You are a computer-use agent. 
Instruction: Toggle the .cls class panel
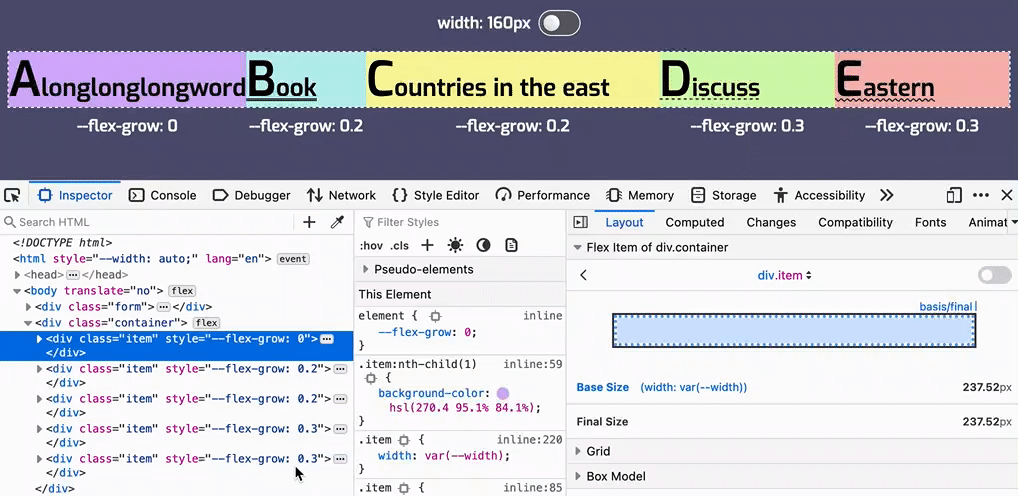point(400,246)
